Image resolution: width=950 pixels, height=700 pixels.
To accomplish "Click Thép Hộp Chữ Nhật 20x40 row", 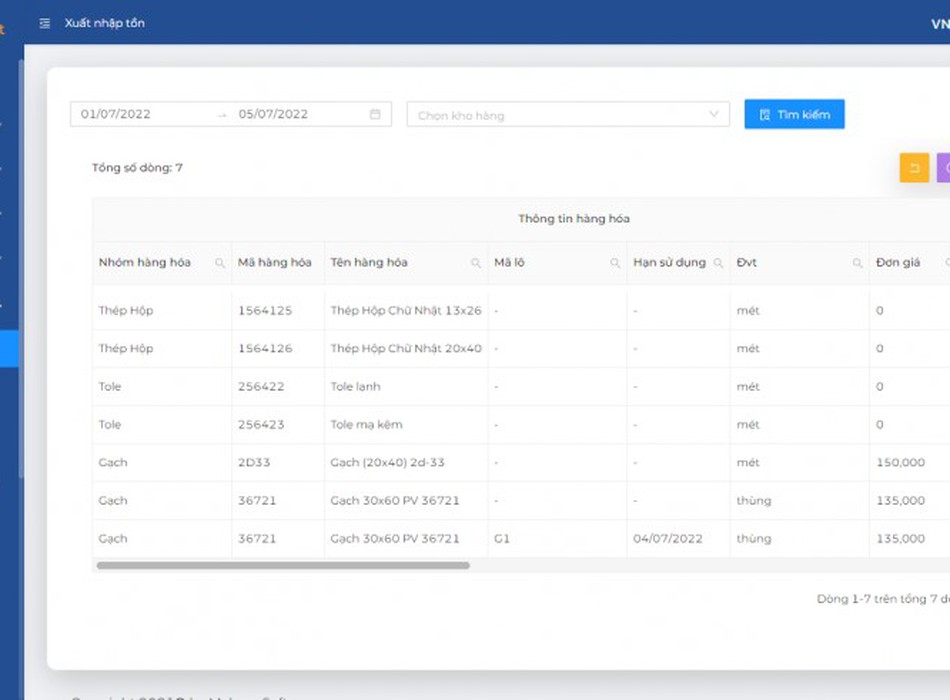I will (521, 348).
